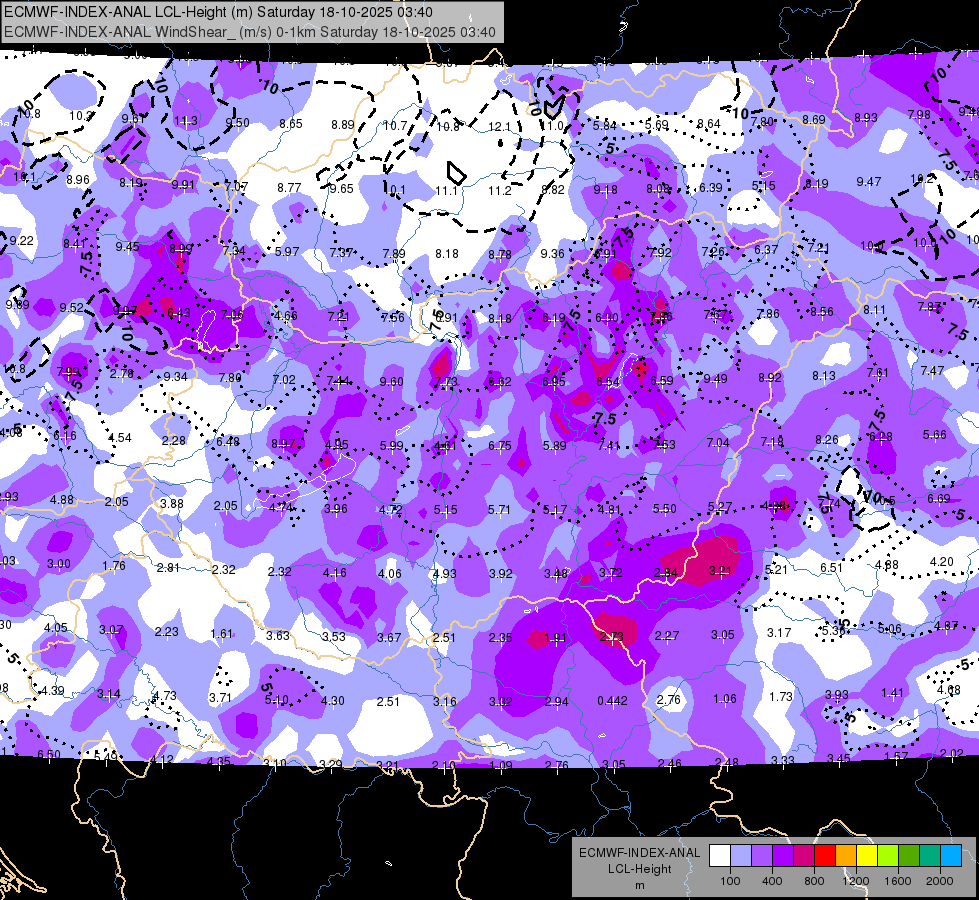Click the white legend color swatch
Image resolution: width=979 pixels, height=900 pixels.
coord(720,856)
